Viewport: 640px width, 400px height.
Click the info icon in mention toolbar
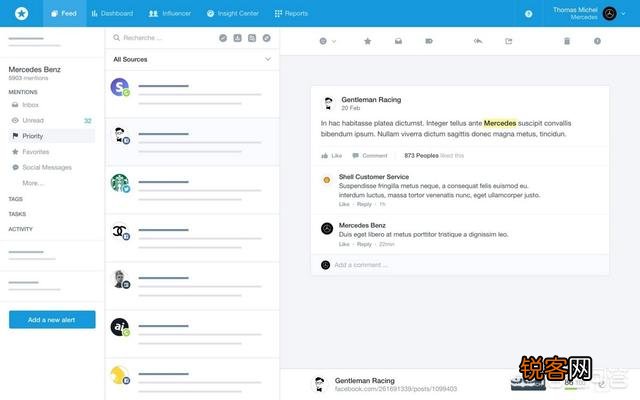[x=597, y=41]
